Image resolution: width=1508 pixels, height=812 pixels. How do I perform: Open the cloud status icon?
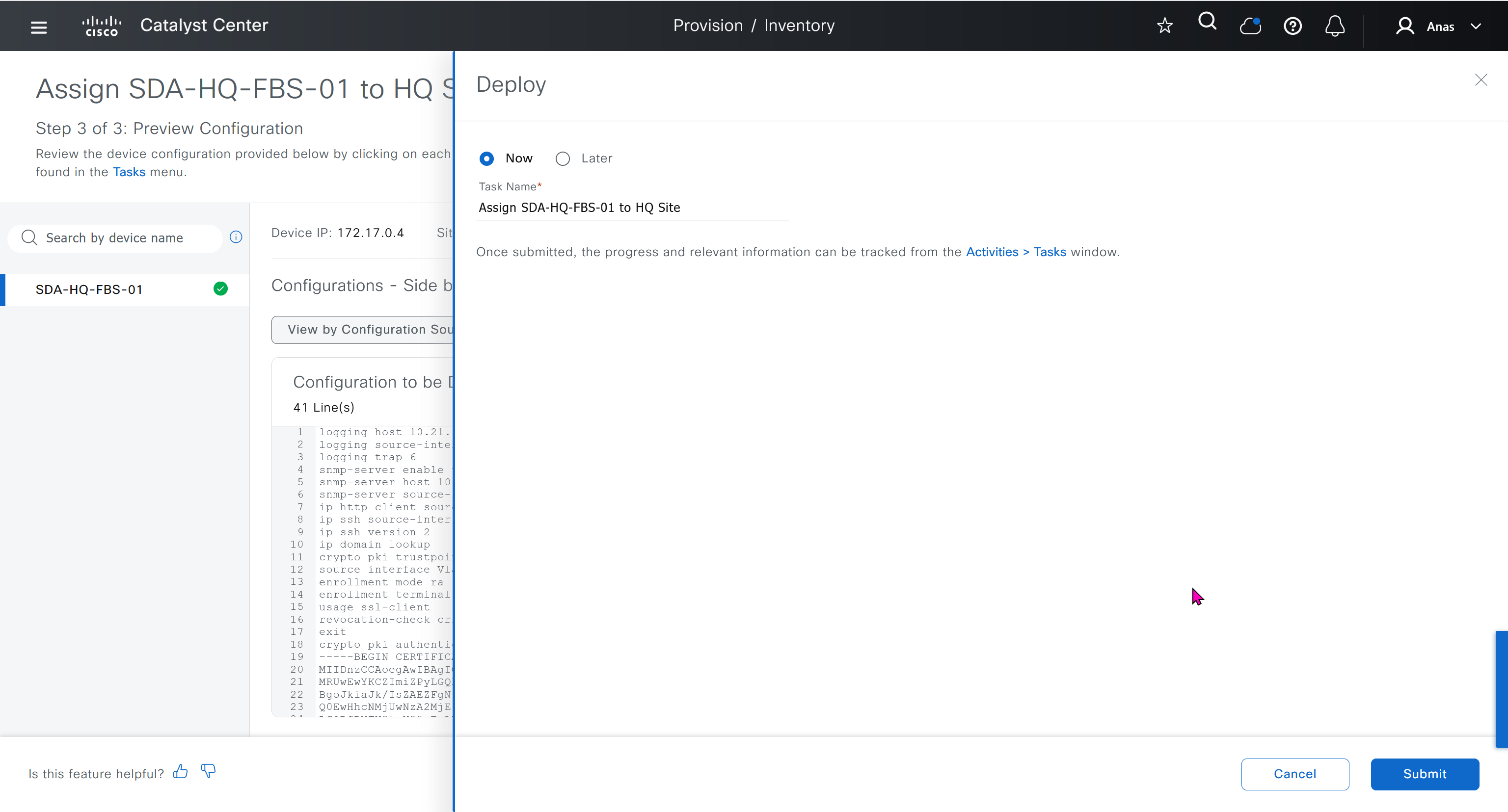tap(1250, 26)
